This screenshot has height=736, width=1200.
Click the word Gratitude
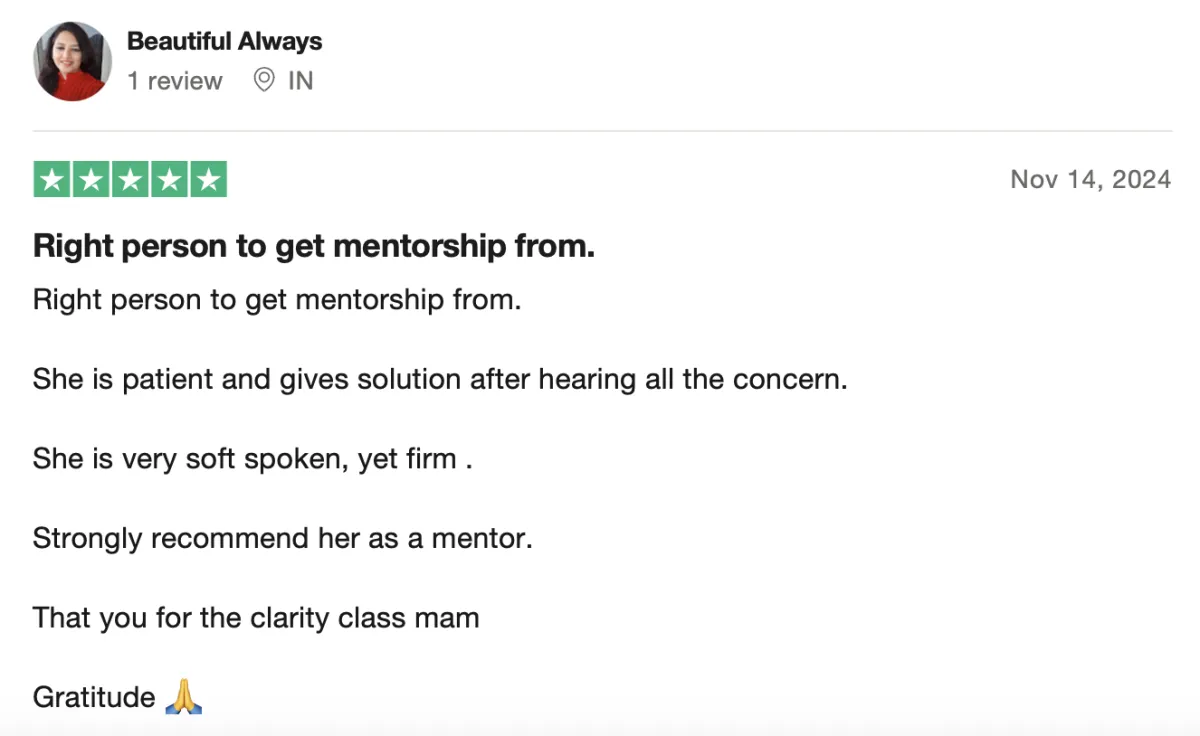pyautogui.click(x=94, y=697)
